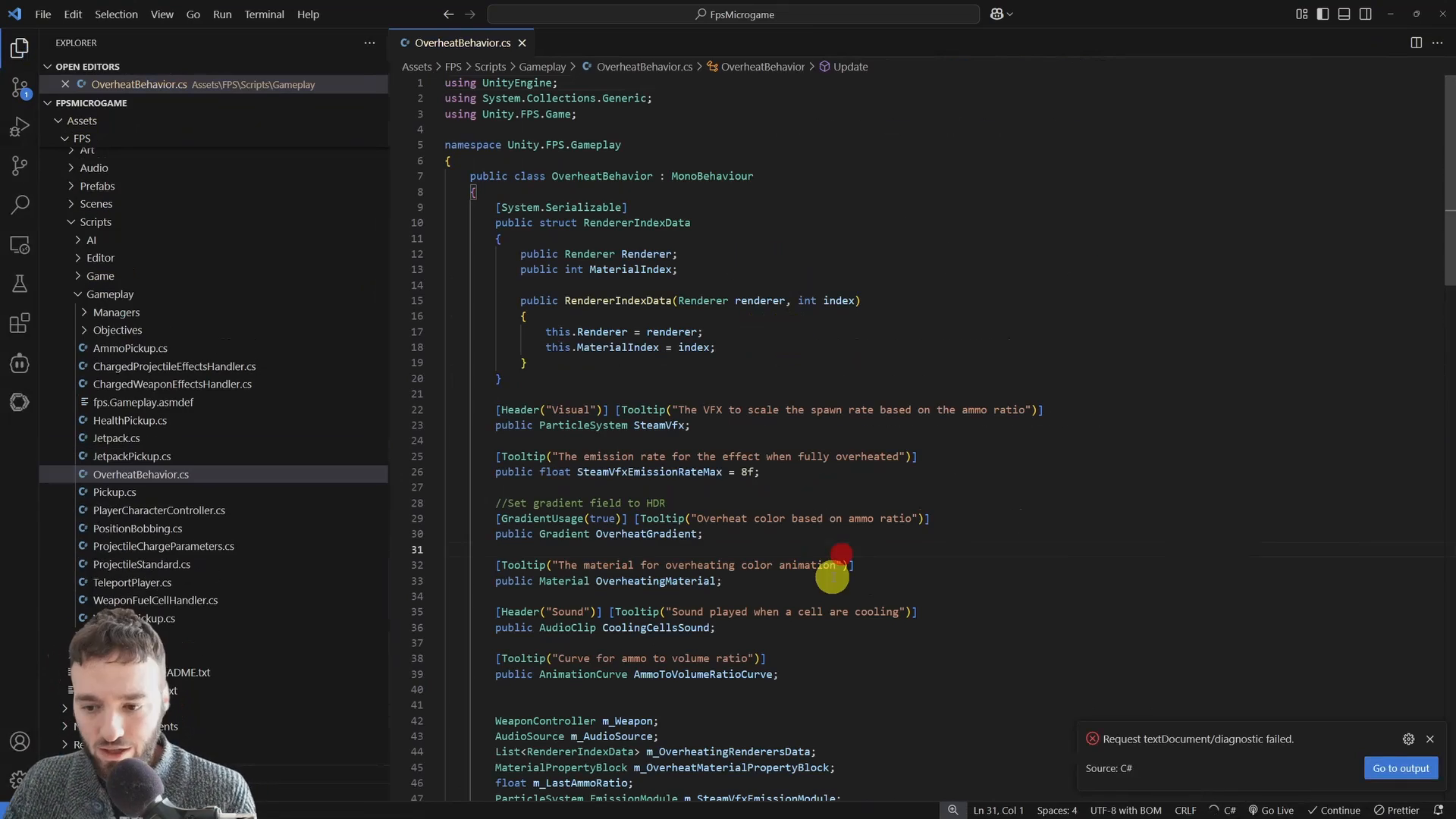The image size is (1456, 819).
Task: Click the notifications bell in the status bar
Action: 1440,810
